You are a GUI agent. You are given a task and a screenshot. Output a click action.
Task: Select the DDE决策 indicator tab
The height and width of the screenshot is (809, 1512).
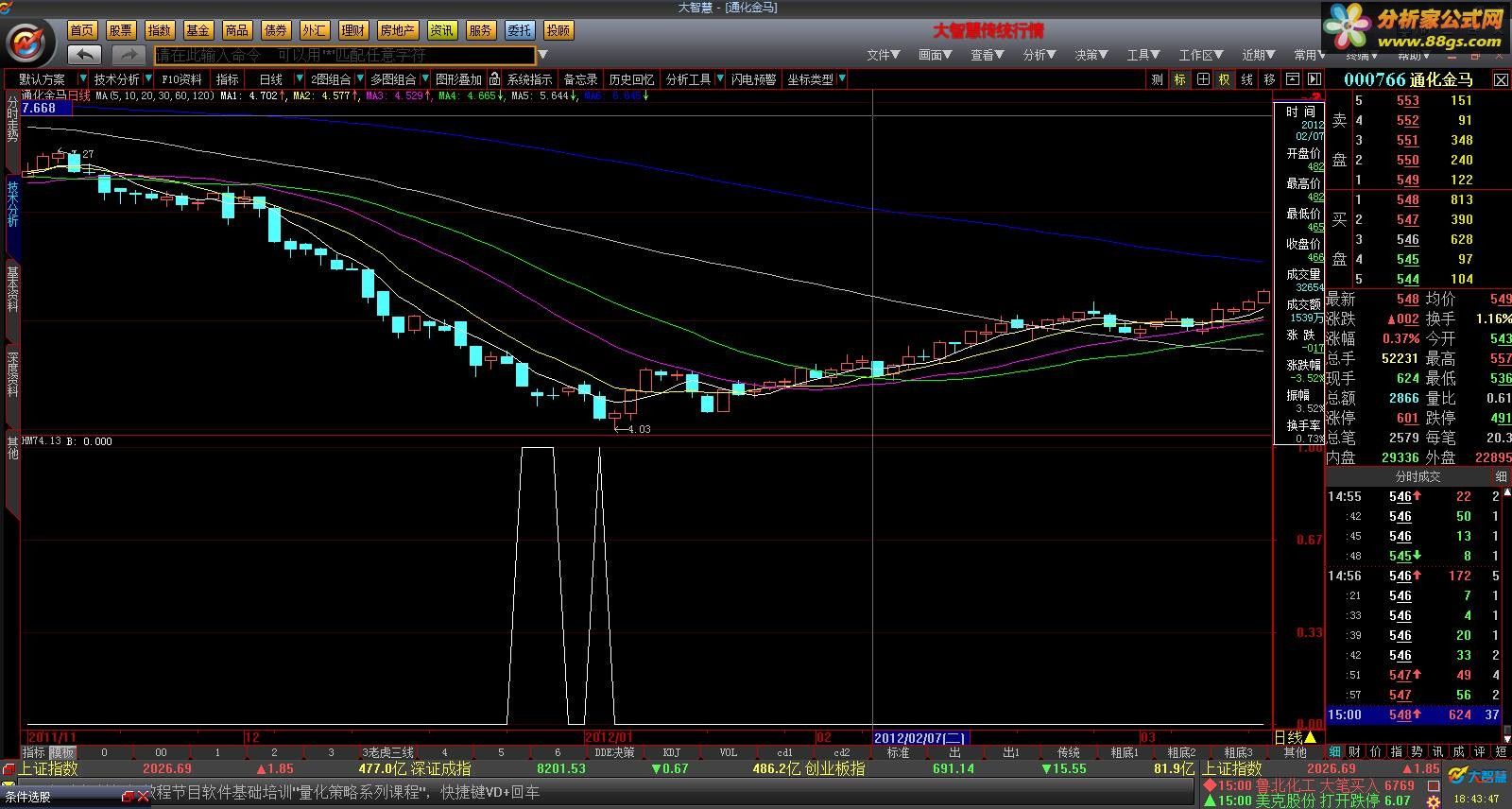click(x=614, y=752)
